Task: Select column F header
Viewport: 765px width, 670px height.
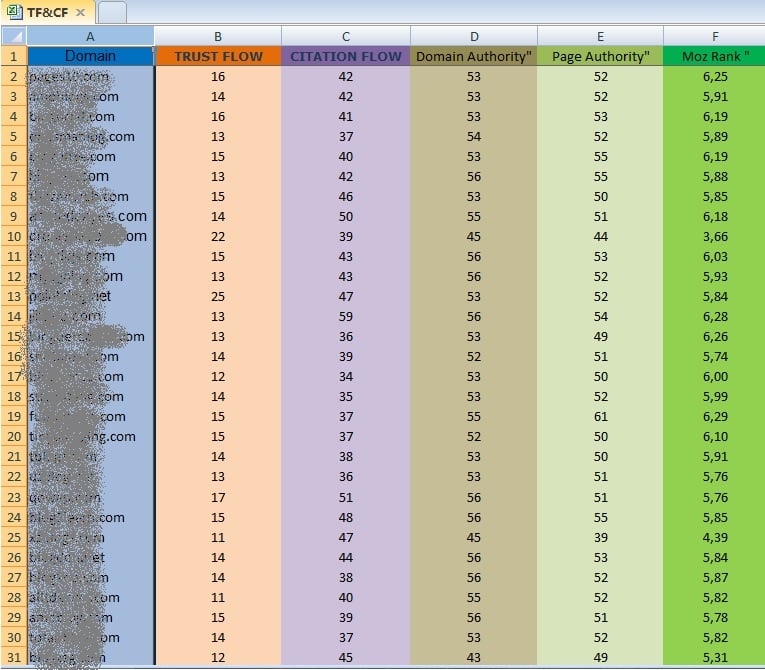Action: (x=714, y=36)
